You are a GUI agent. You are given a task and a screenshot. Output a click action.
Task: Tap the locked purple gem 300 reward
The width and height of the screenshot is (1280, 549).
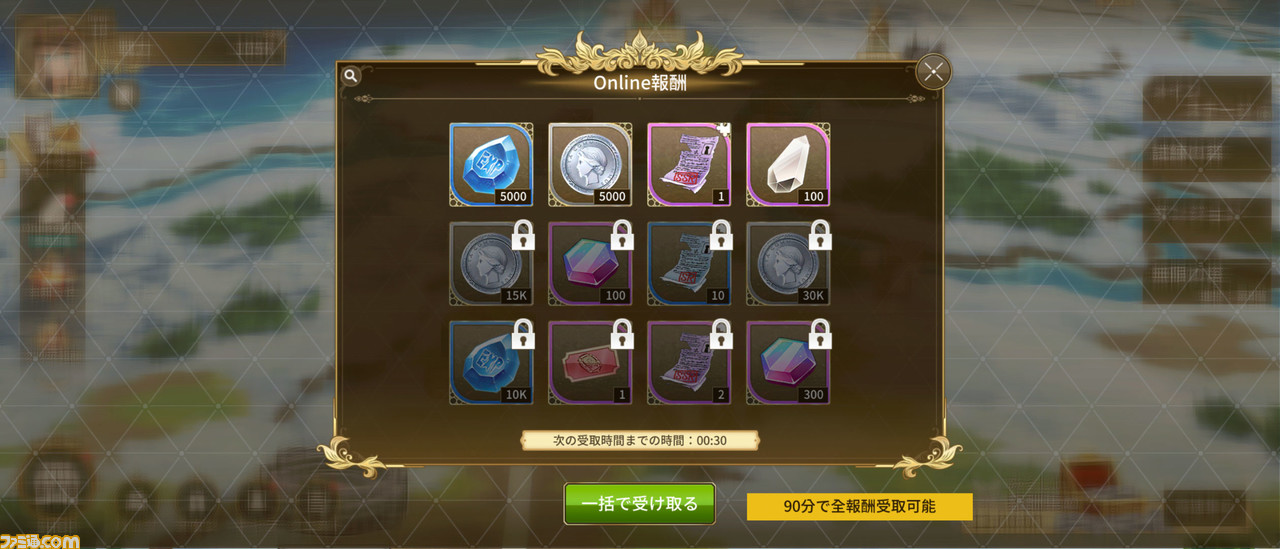click(788, 363)
